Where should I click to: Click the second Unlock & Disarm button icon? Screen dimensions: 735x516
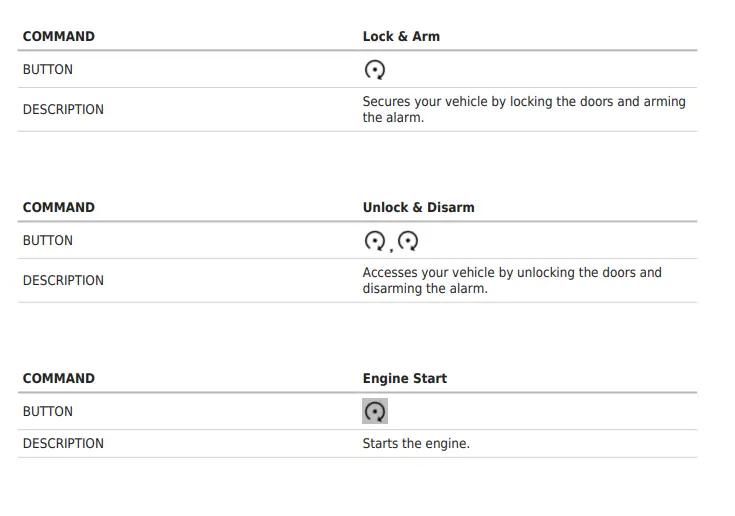[407, 241]
